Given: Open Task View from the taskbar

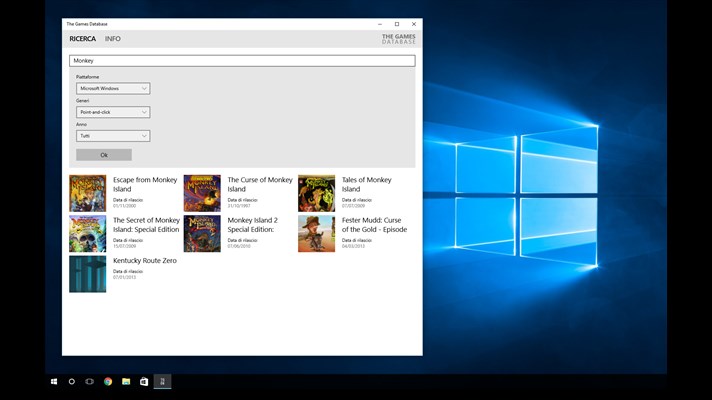Looking at the screenshot, I should pos(89,381).
